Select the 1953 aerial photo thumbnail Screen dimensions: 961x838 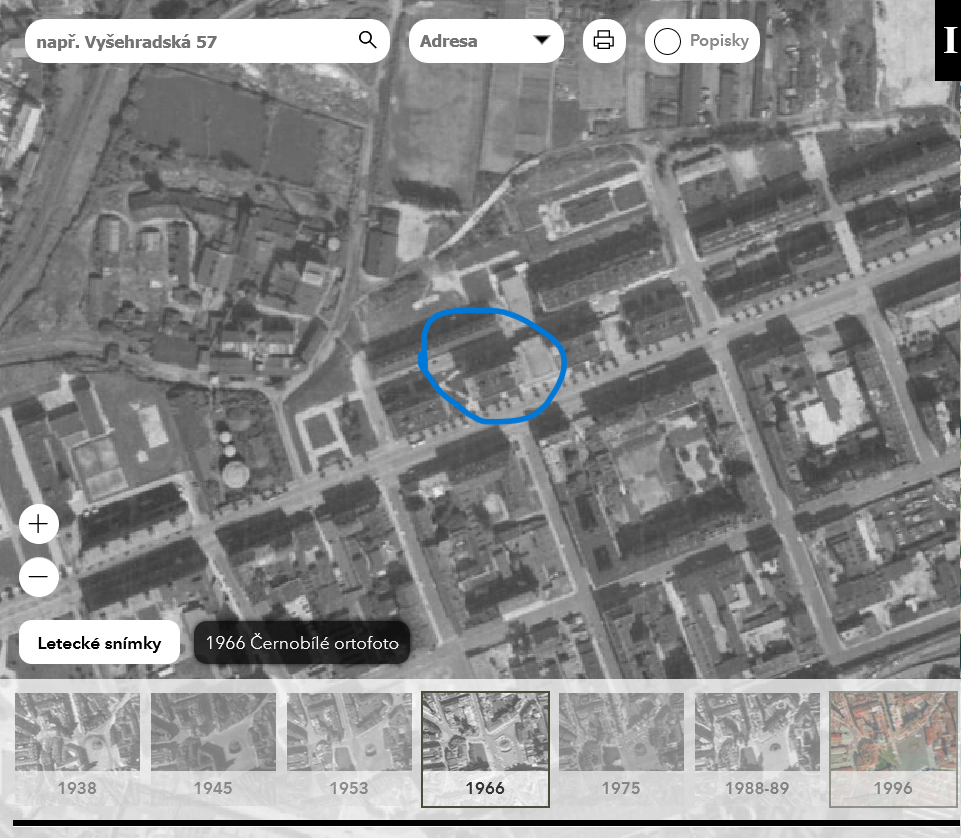tap(349, 749)
